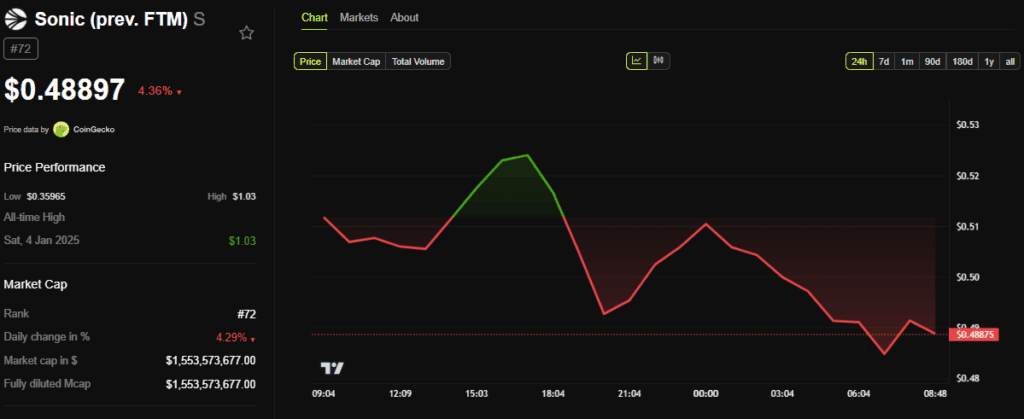Click the 15:03 time axis label
This screenshot has width=1024, height=419.
pyautogui.click(x=477, y=394)
